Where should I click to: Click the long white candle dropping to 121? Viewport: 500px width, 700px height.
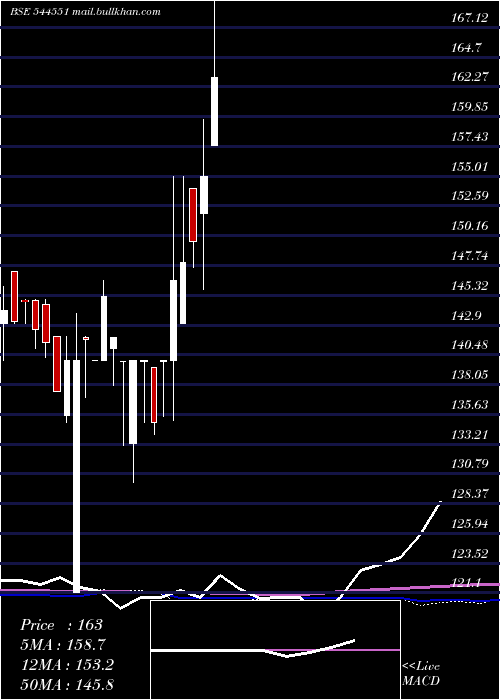pyautogui.click(x=76, y=476)
